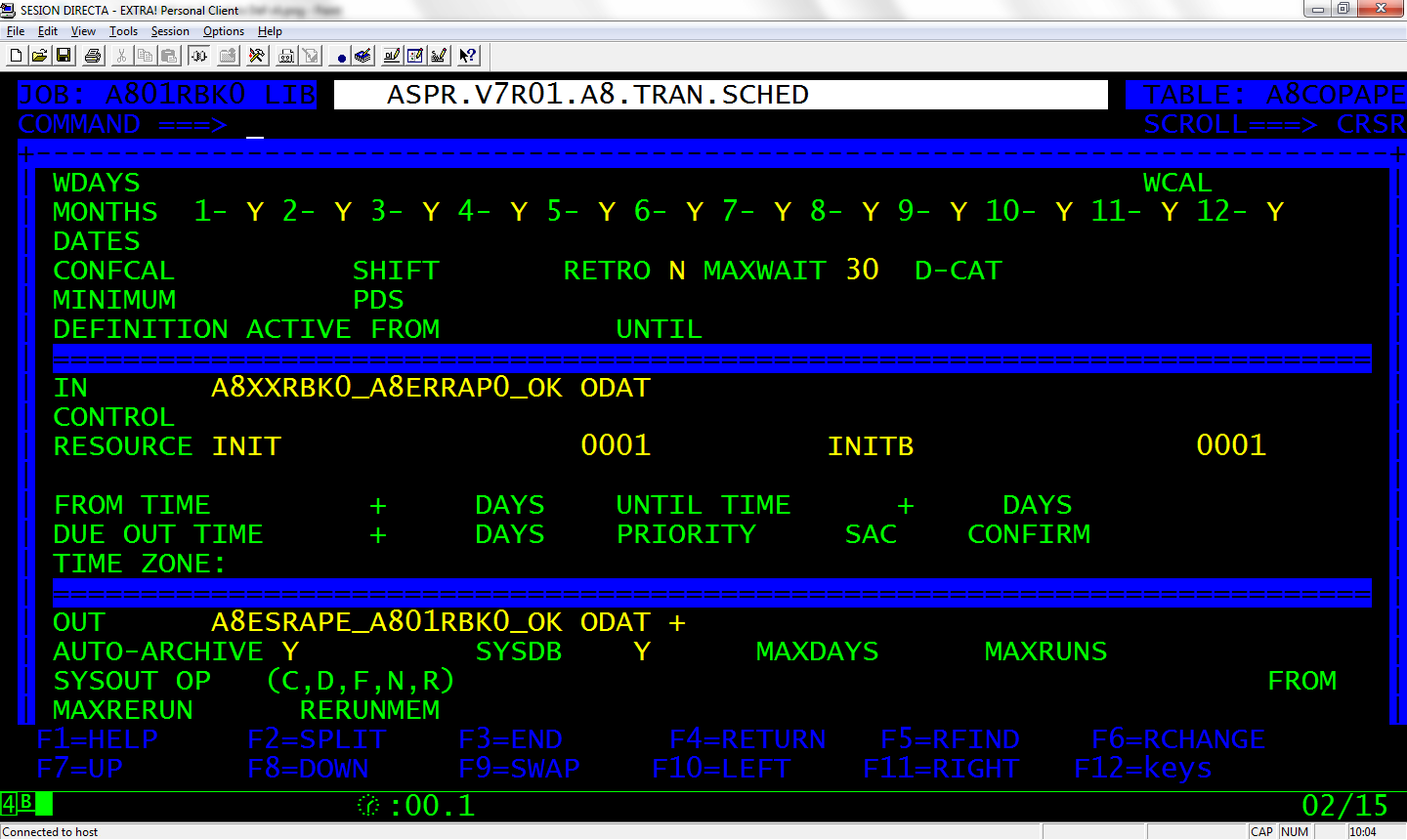The image size is (1407, 840).
Task: Open a saved session file
Action: pyautogui.click(x=41, y=56)
